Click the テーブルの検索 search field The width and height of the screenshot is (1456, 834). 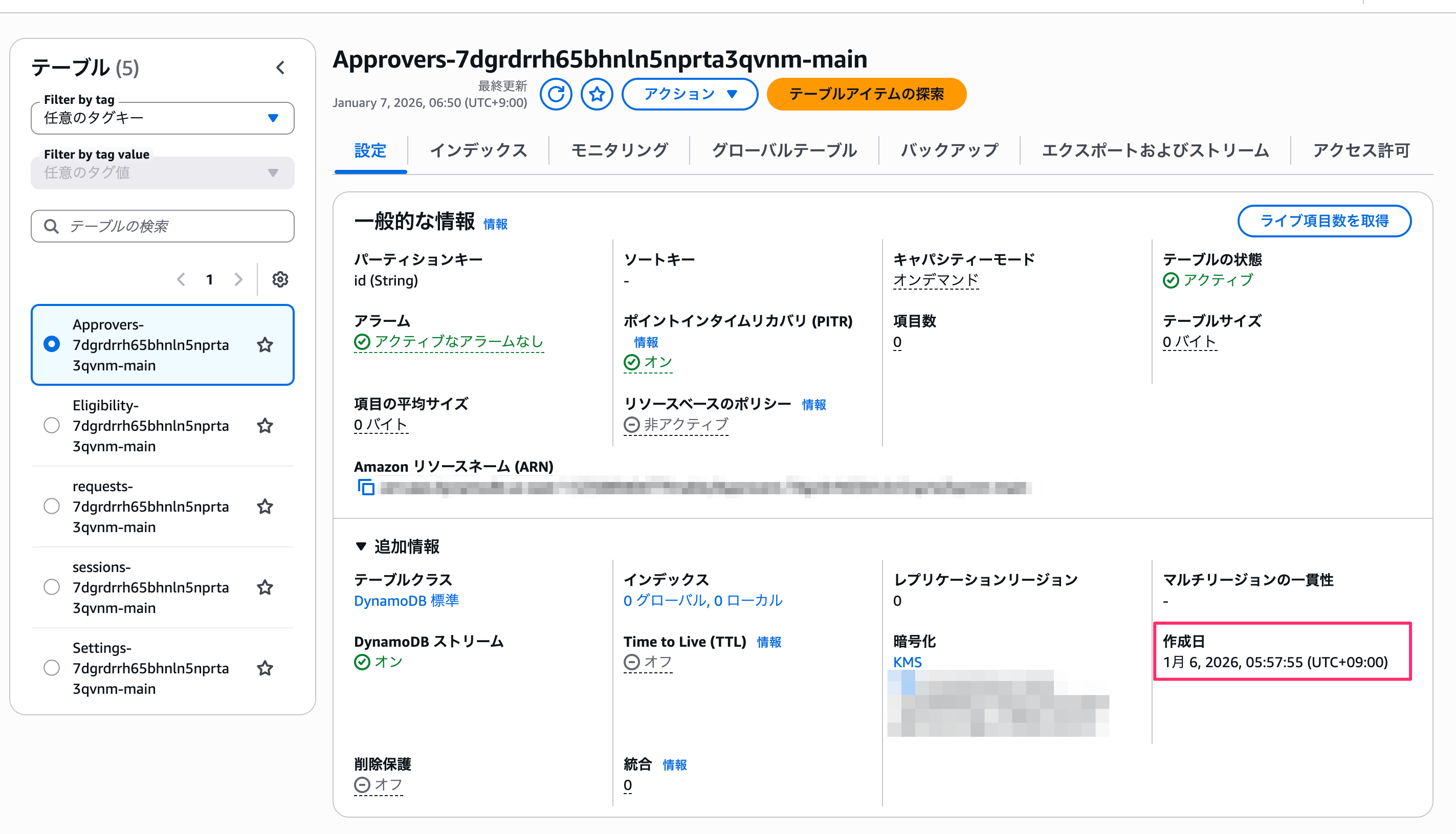[172, 226]
